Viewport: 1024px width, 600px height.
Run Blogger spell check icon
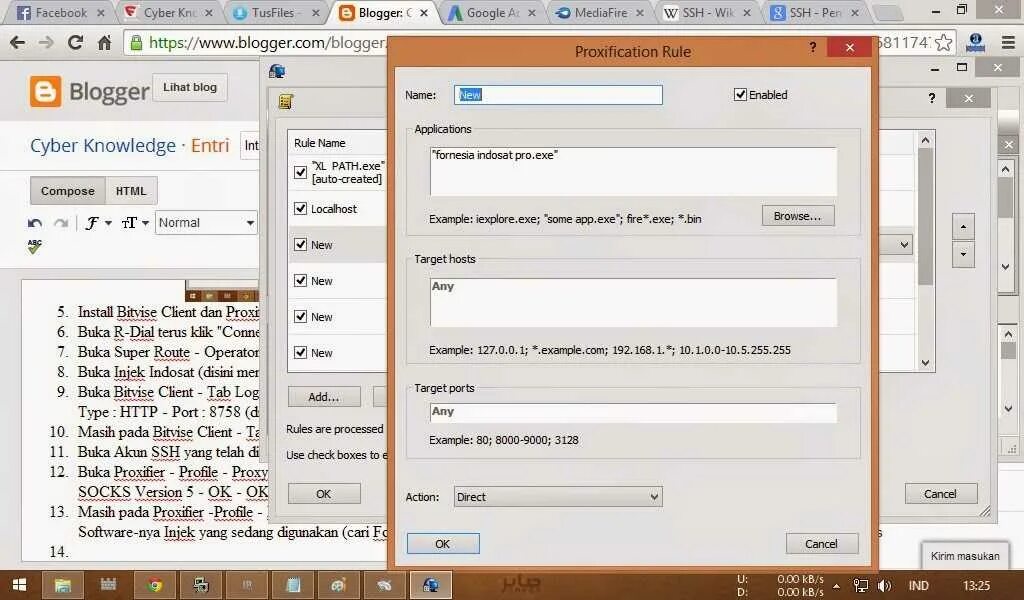coord(35,246)
